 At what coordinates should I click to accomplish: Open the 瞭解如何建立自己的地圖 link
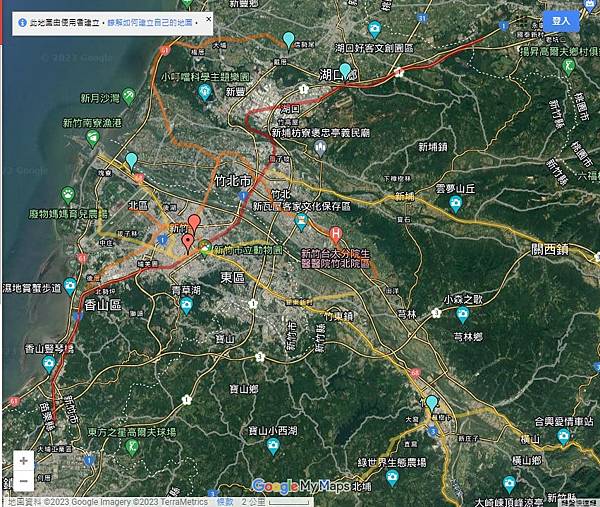(x=150, y=23)
